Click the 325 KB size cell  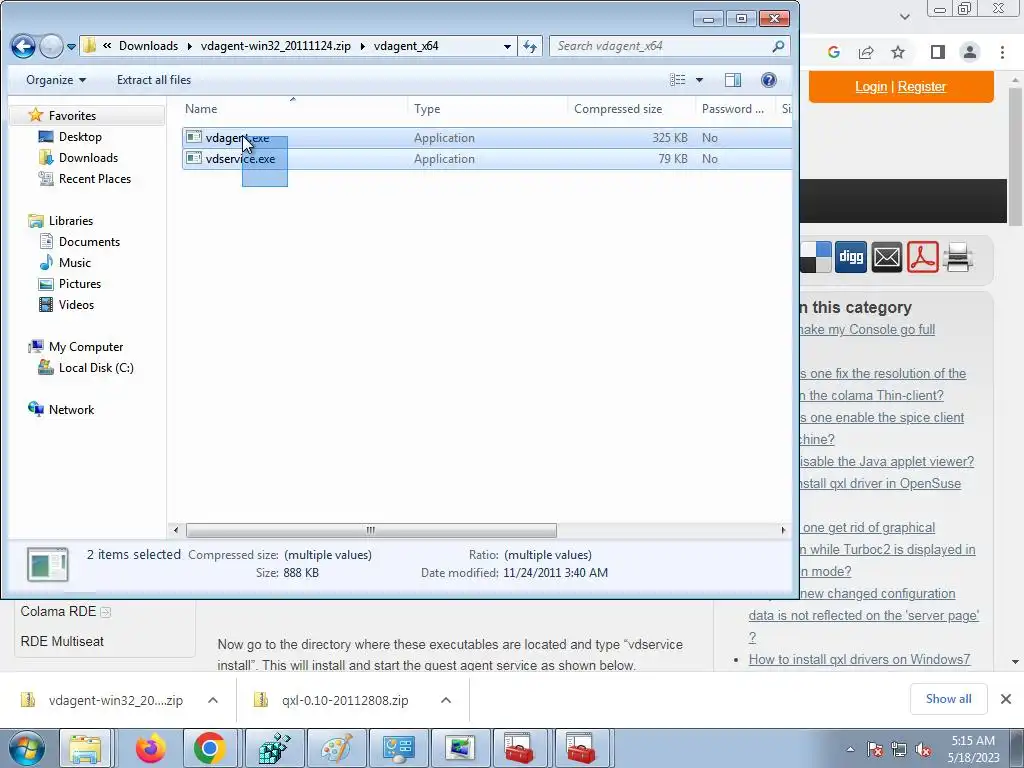(669, 138)
